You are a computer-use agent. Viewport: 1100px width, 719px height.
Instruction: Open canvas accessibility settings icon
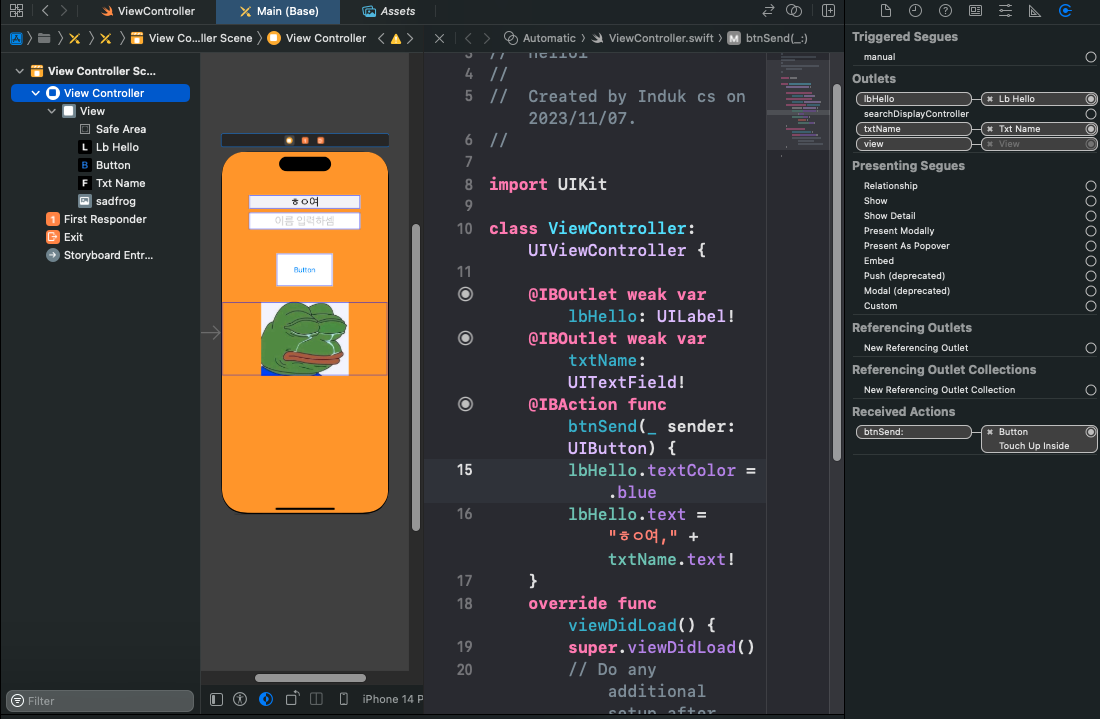[x=240, y=699]
